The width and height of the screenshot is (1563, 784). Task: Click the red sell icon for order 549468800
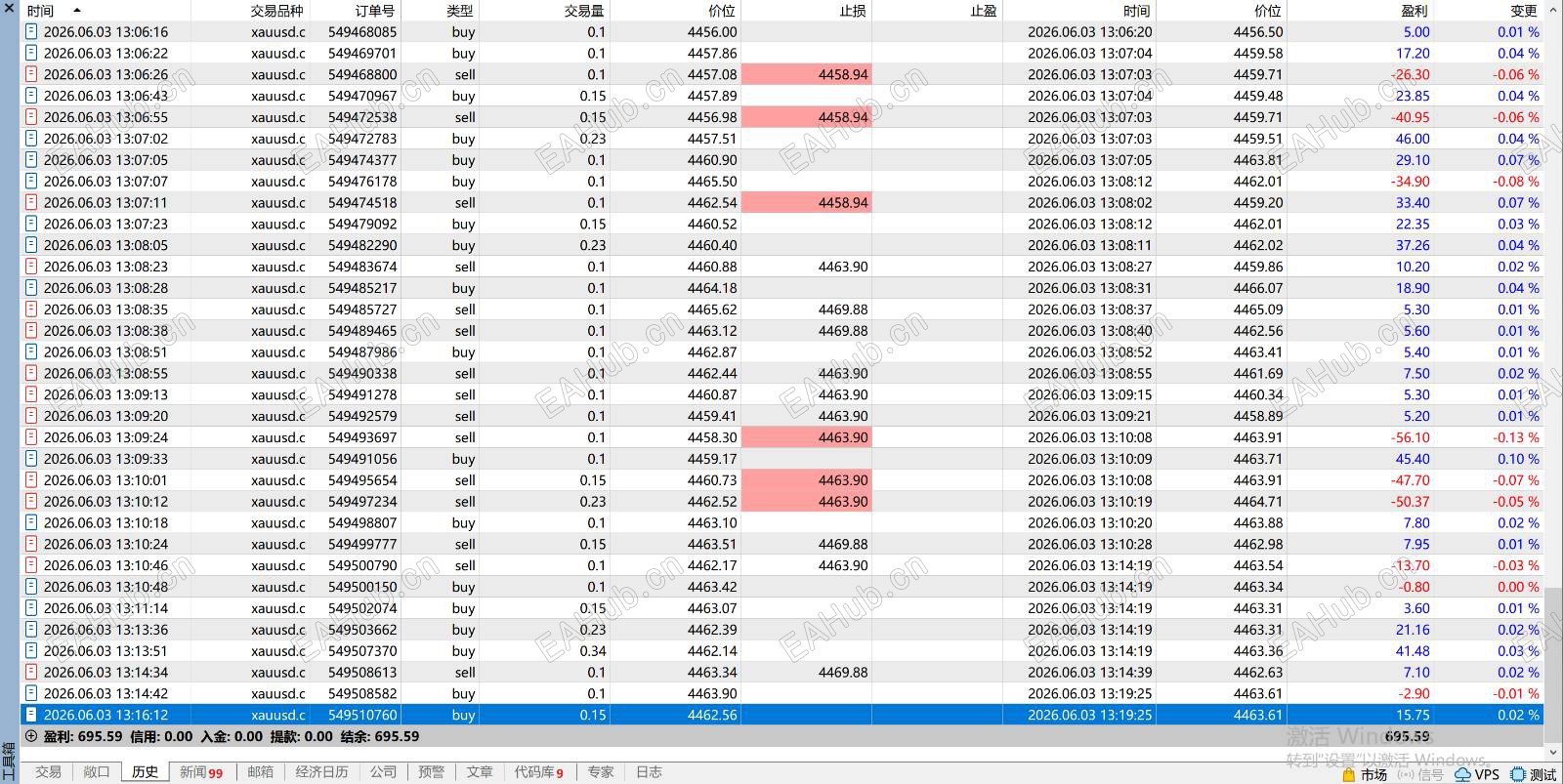point(30,74)
